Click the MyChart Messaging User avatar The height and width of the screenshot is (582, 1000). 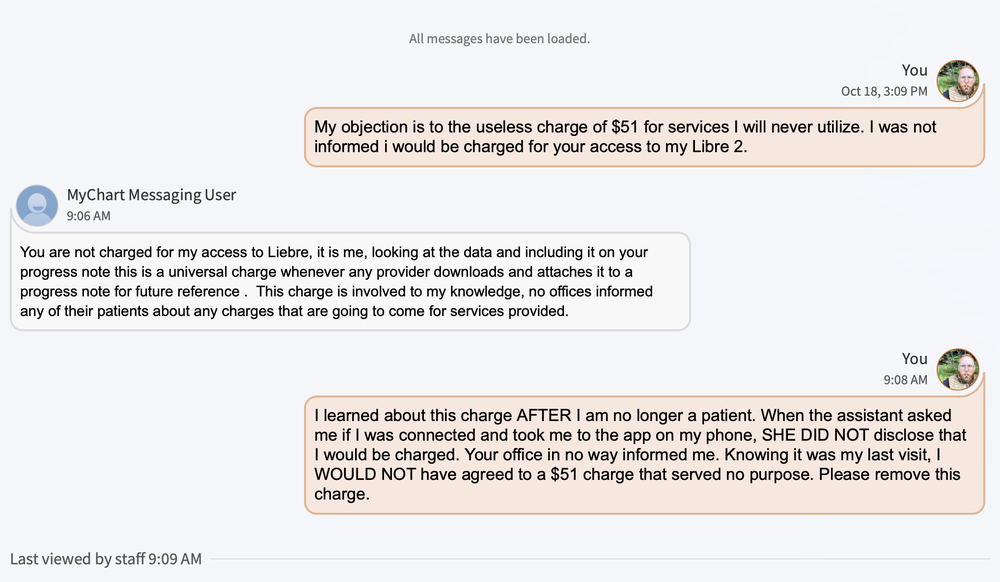(x=38, y=205)
